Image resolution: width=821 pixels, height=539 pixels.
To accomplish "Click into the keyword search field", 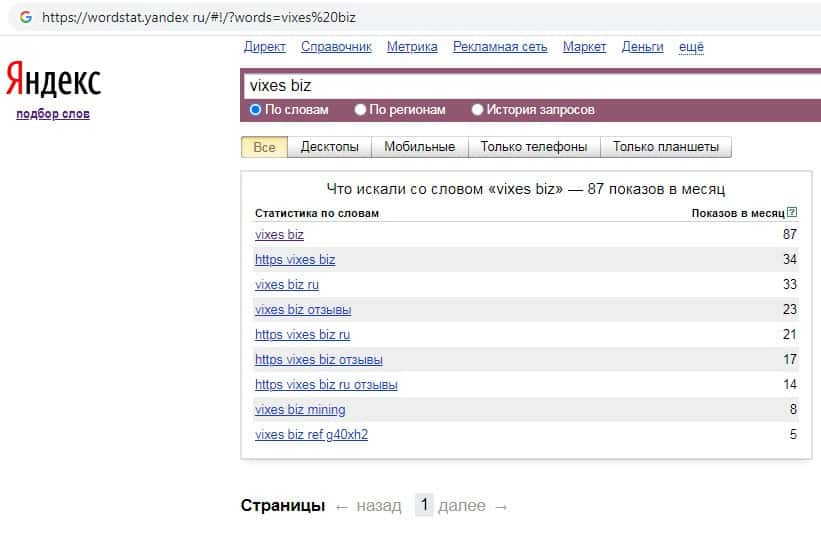I will pyautogui.click(x=530, y=86).
